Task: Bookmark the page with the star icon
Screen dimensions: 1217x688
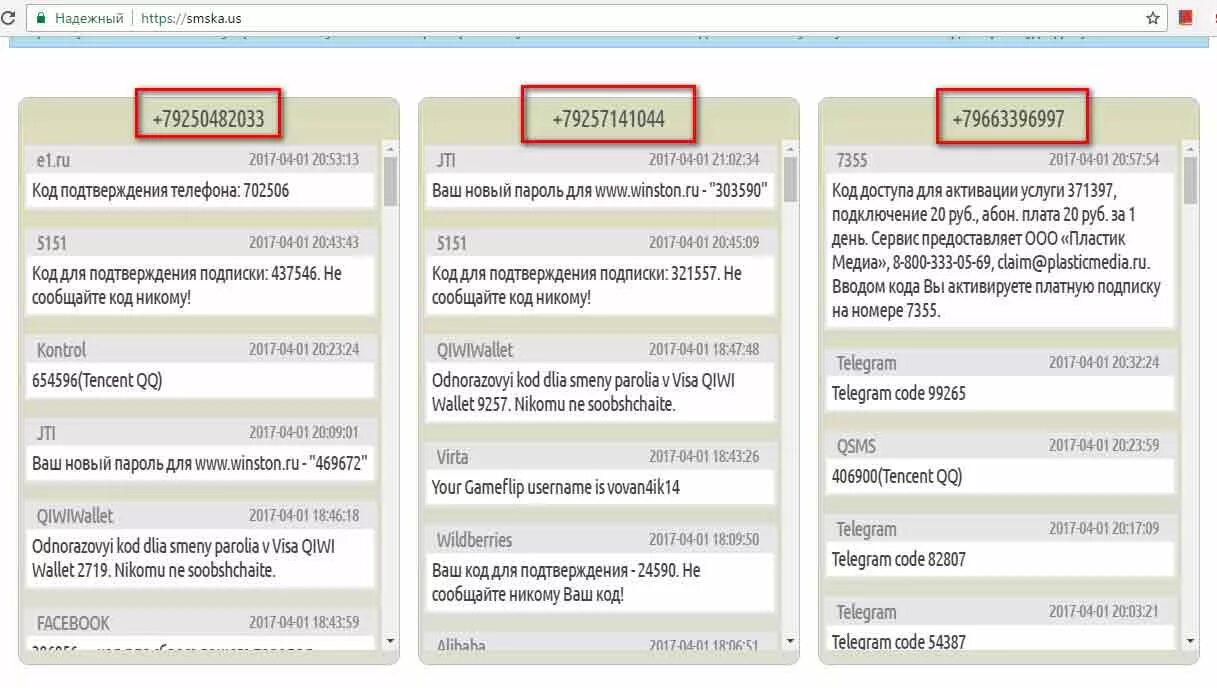Action: pos(1152,18)
